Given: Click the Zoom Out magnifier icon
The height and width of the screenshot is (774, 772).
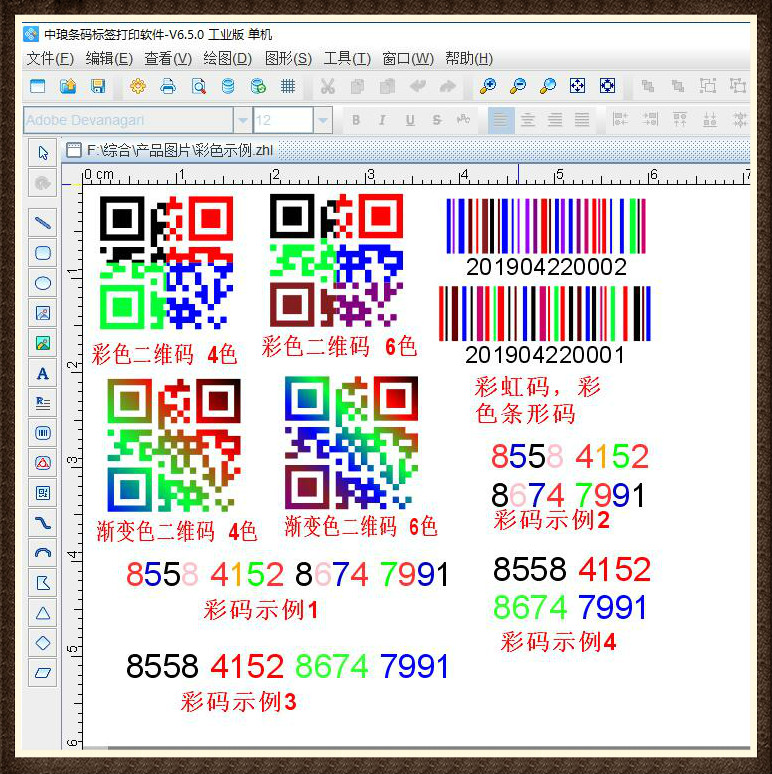Looking at the screenshot, I should (518, 86).
